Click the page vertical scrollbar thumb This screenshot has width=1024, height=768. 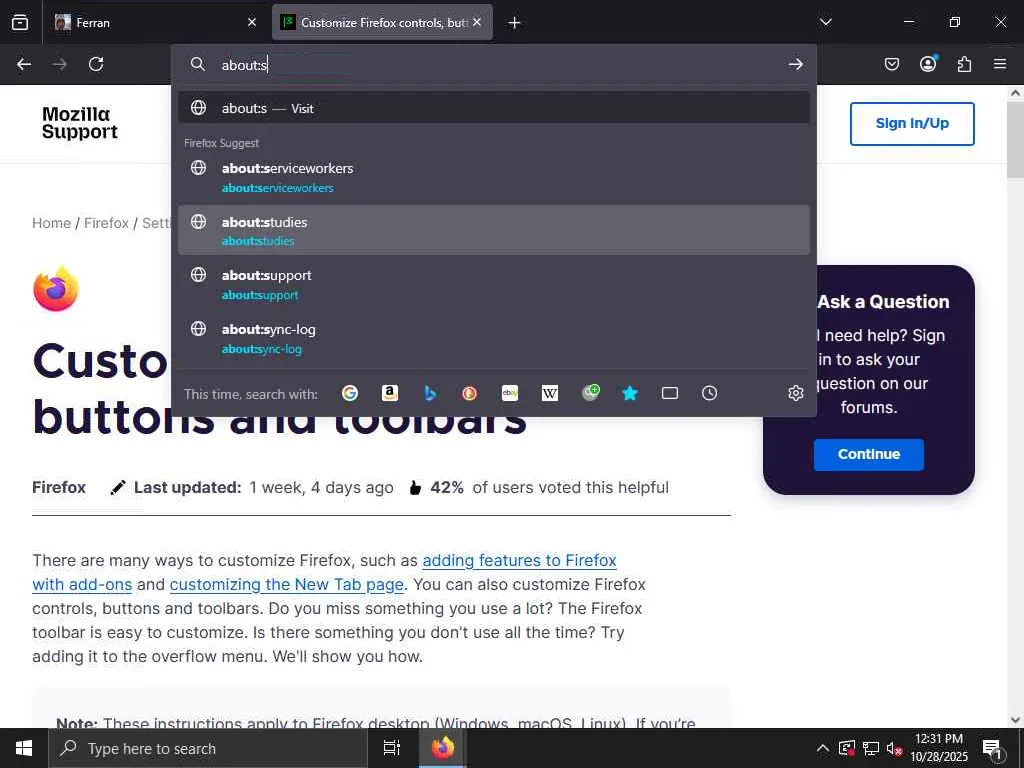[1015, 140]
